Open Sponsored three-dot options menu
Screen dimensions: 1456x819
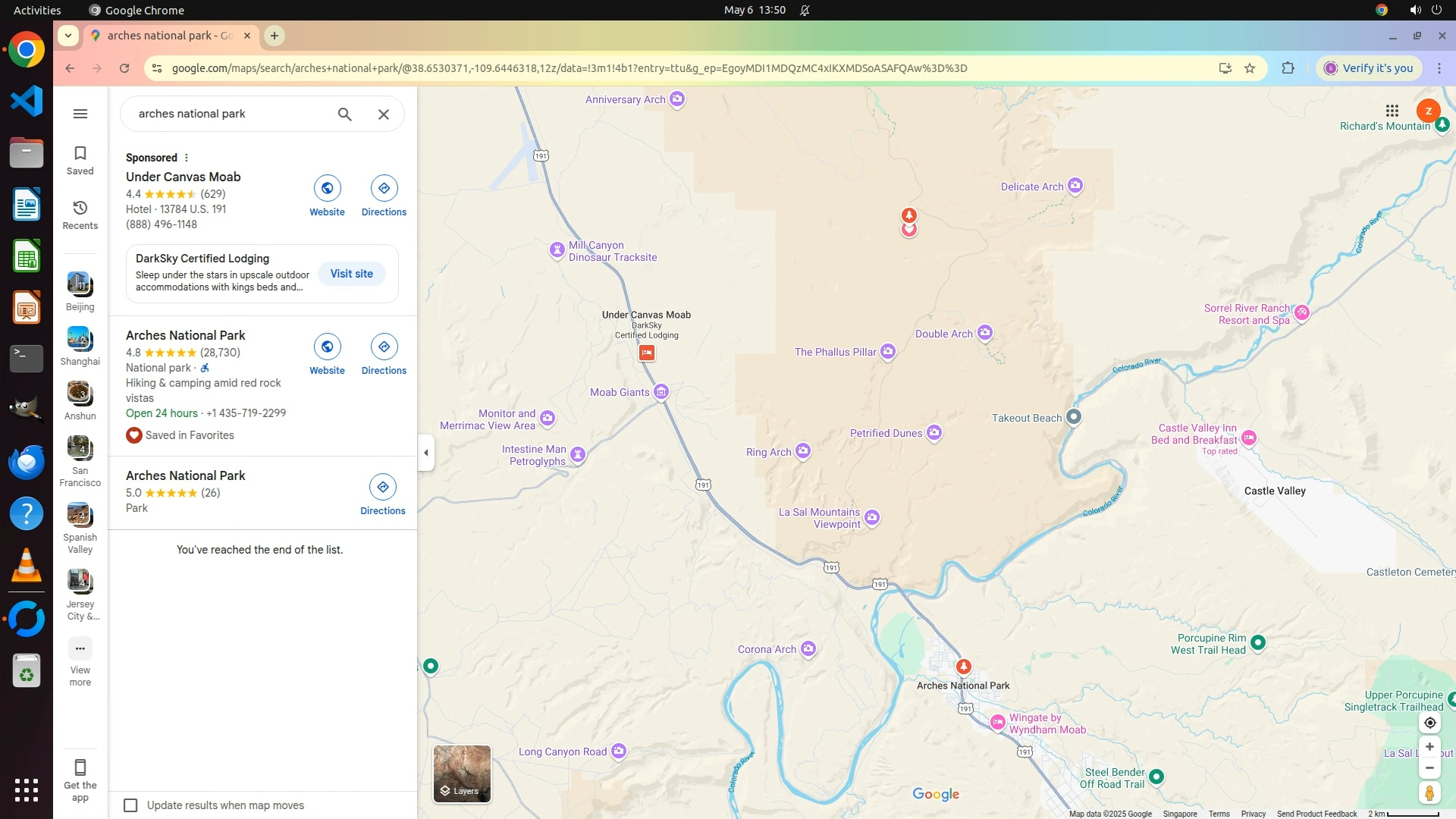pos(187,158)
